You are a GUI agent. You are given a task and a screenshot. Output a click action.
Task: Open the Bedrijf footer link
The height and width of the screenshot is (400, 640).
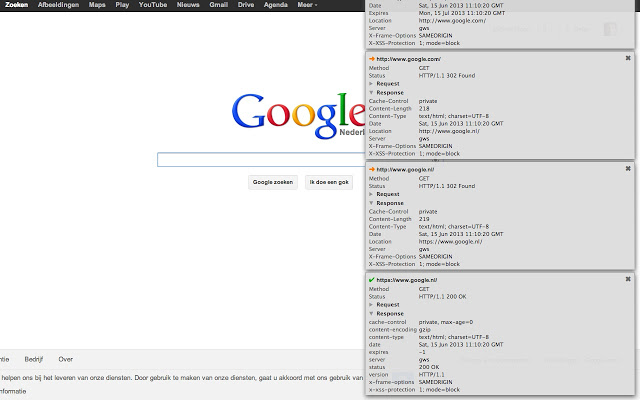pos(33,360)
